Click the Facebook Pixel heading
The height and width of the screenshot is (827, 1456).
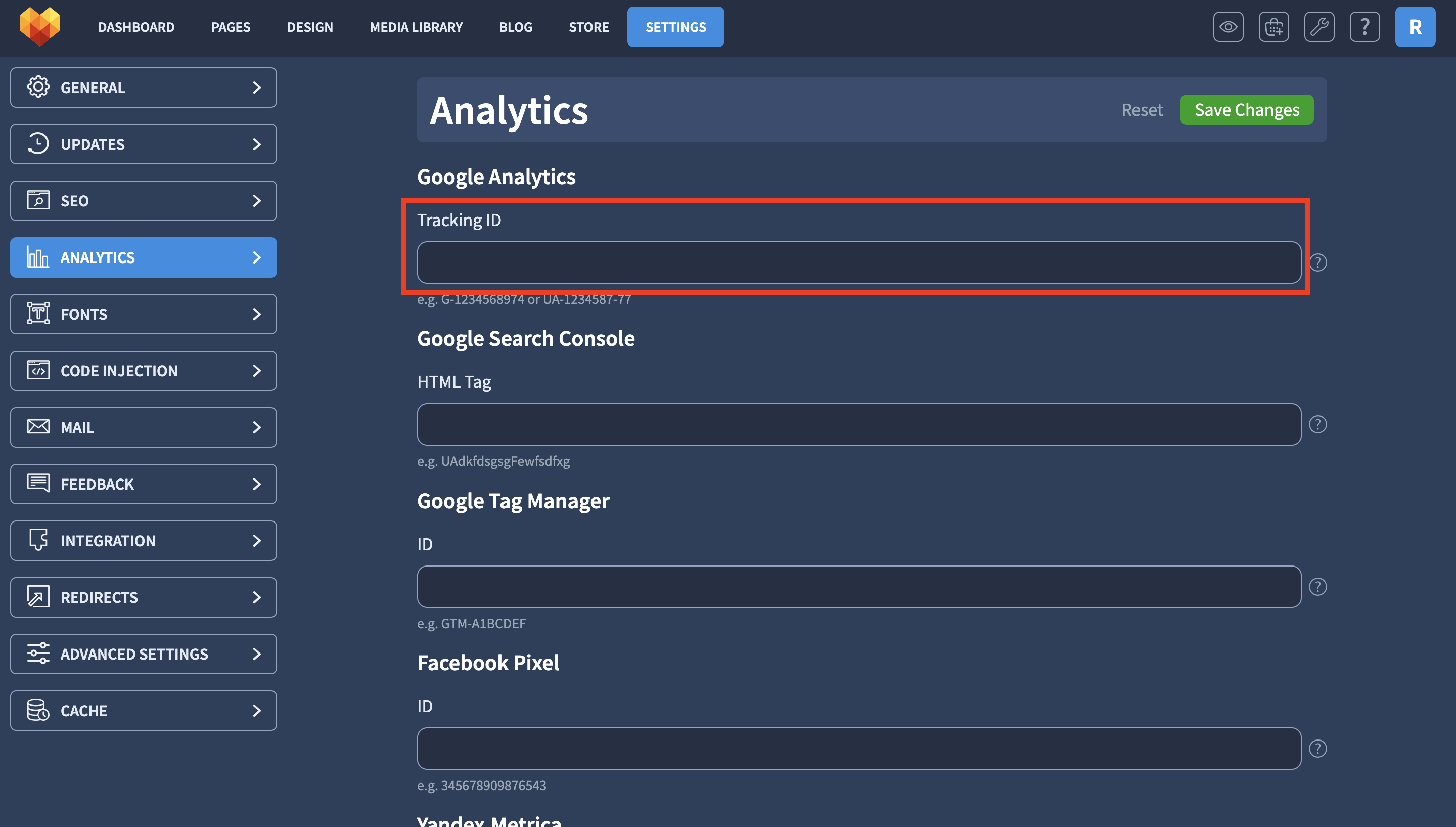[488, 662]
